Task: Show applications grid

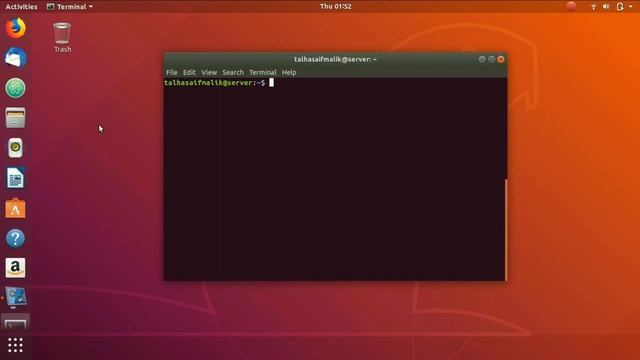Action: point(16,345)
